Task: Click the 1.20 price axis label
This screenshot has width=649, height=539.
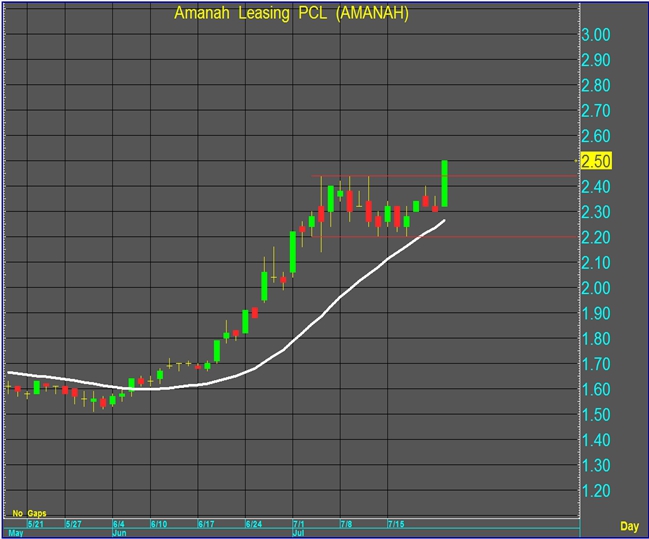Action: pyautogui.click(x=596, y=491)
